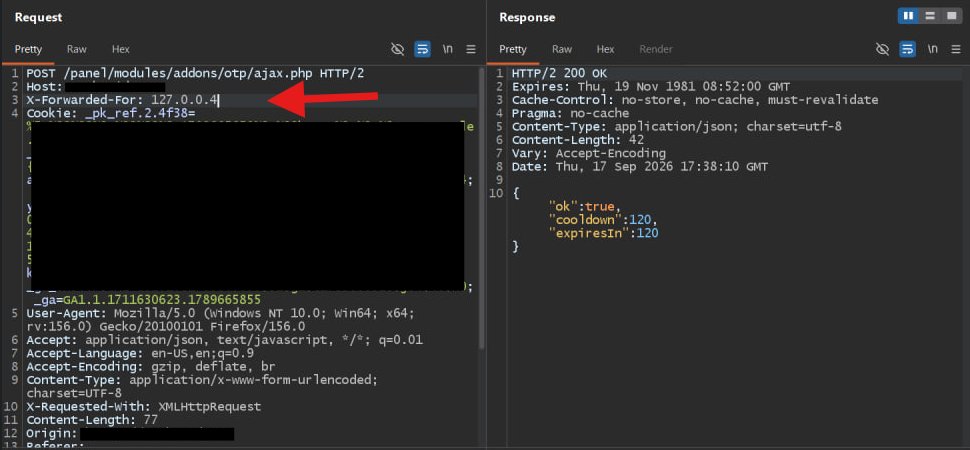Click the Origin header line
Image resolution: width=970 pixels, height=450 pixels.
[131, 433]
